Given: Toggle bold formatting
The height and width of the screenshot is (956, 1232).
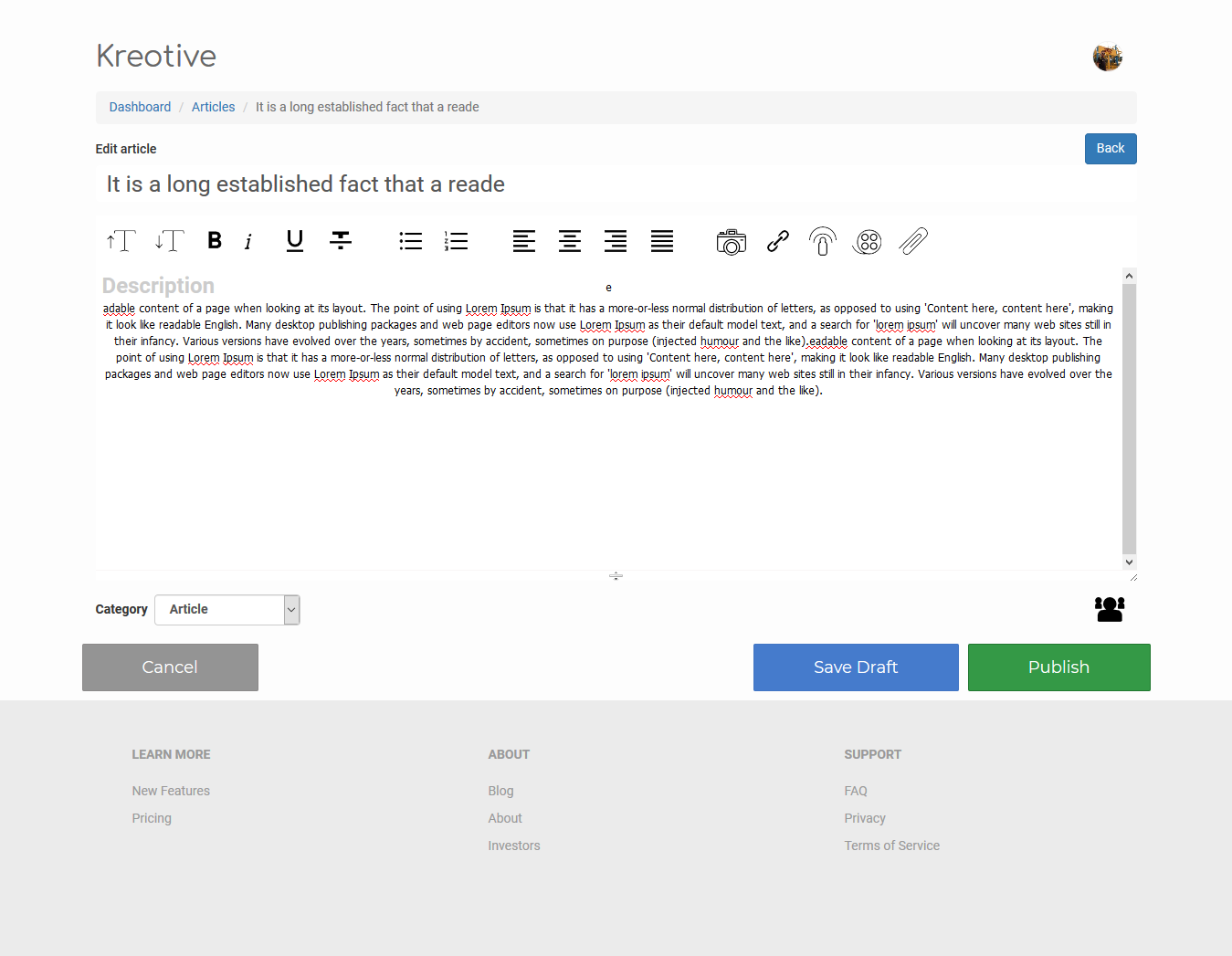Looking at the screenshot, I should coord(215,241).
